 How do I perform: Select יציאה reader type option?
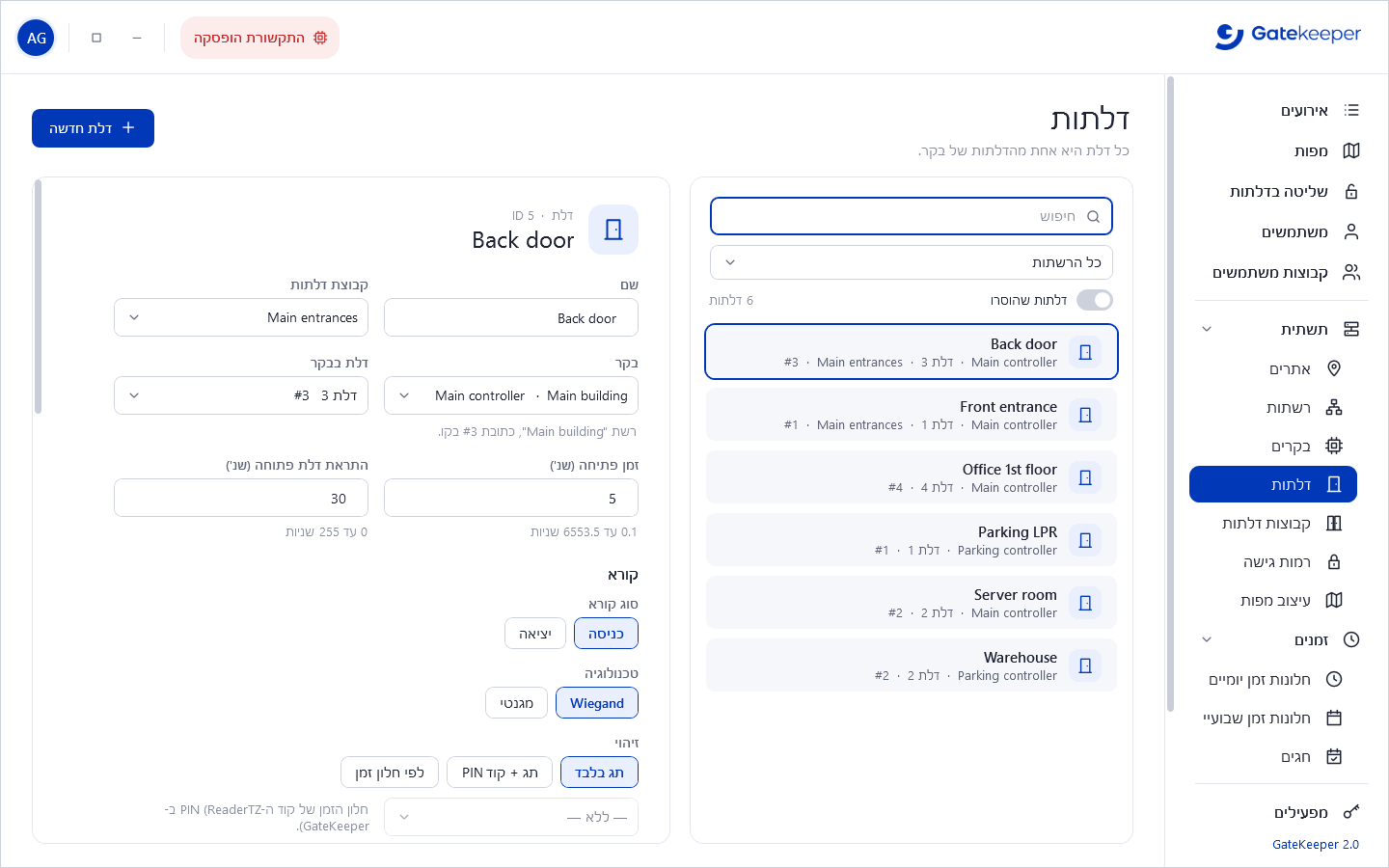[535, 634]
